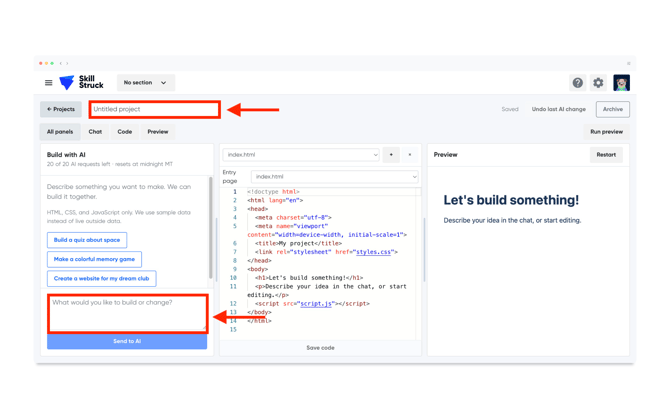The width and height of the screenshot is (670, 418).
Task: Choose Make a colorful memory game suggestion
Action: point(94,259)
